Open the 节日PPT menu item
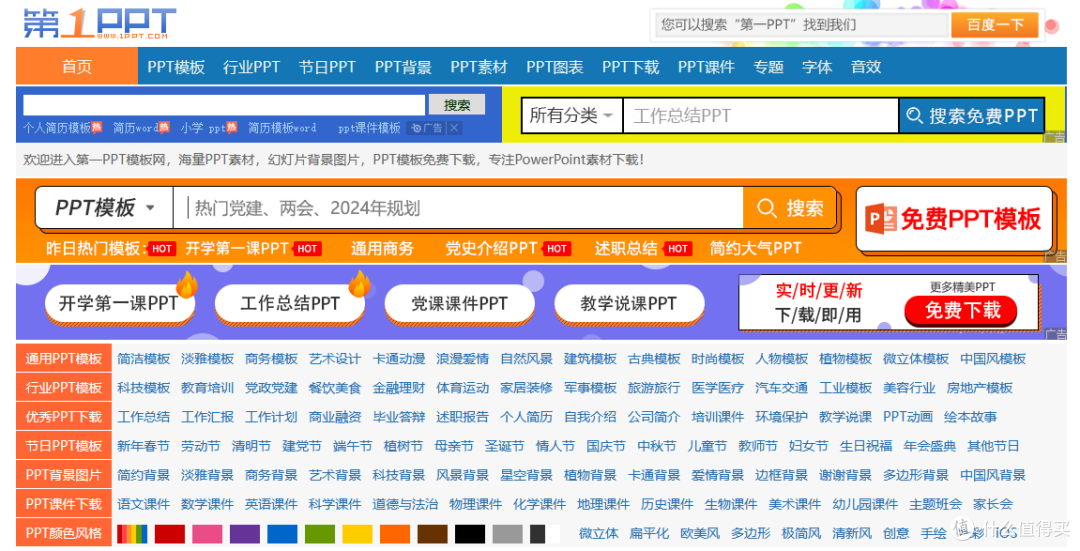Viewport: 1080px width, 551px height. (x=327, y=67)
